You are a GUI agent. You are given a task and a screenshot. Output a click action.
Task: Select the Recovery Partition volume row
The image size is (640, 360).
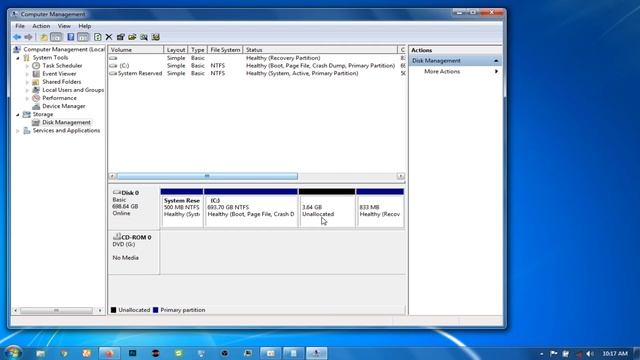pyautogui.click(x=258, y=58)
